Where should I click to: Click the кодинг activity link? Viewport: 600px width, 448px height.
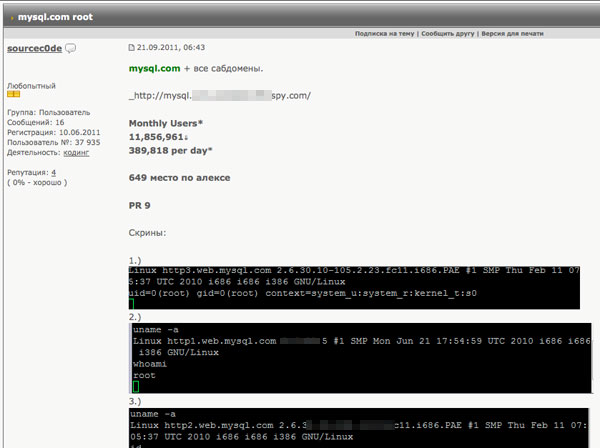[76, 153]
